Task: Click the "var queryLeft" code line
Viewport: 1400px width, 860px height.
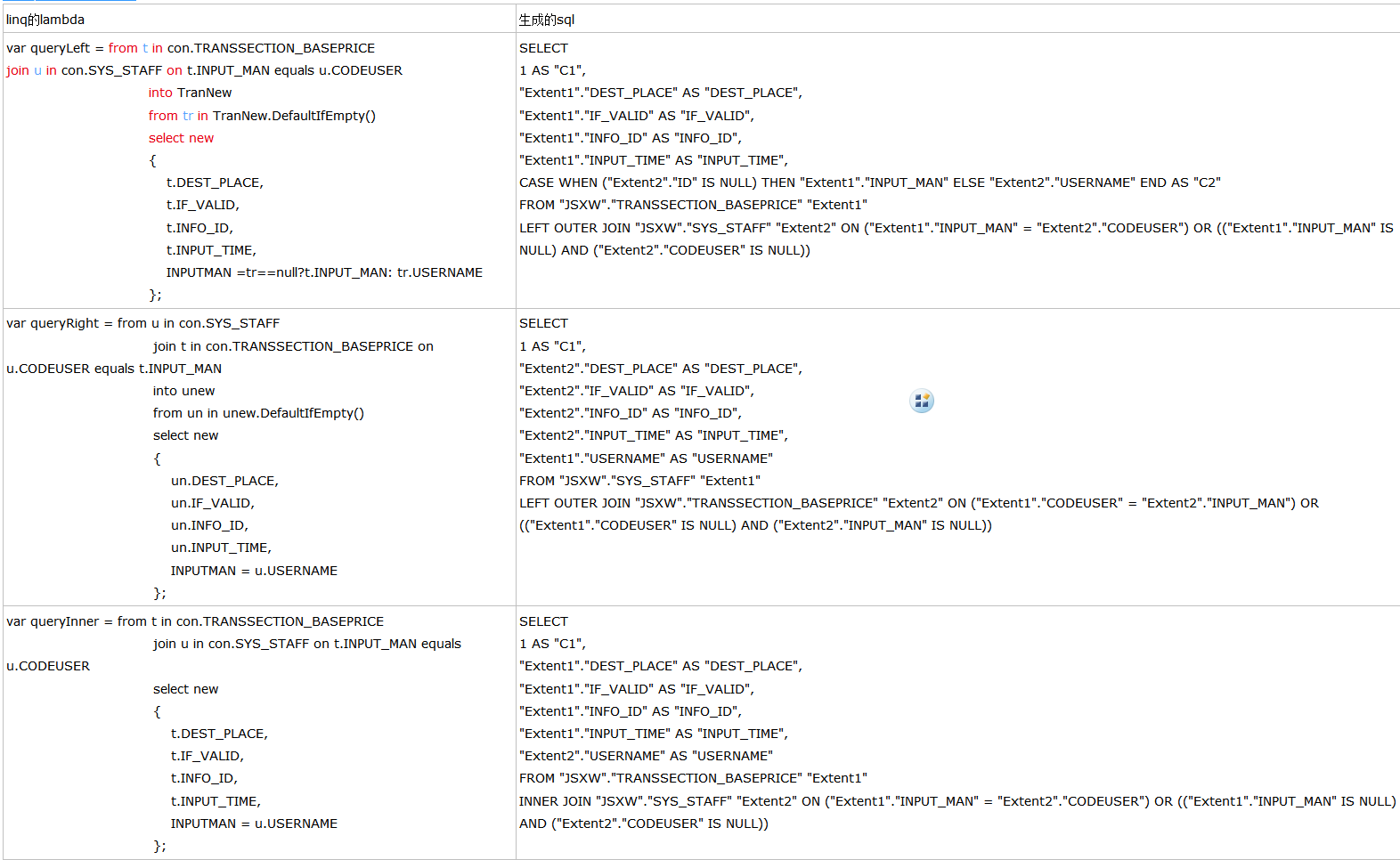Action: tap(191, 48)
